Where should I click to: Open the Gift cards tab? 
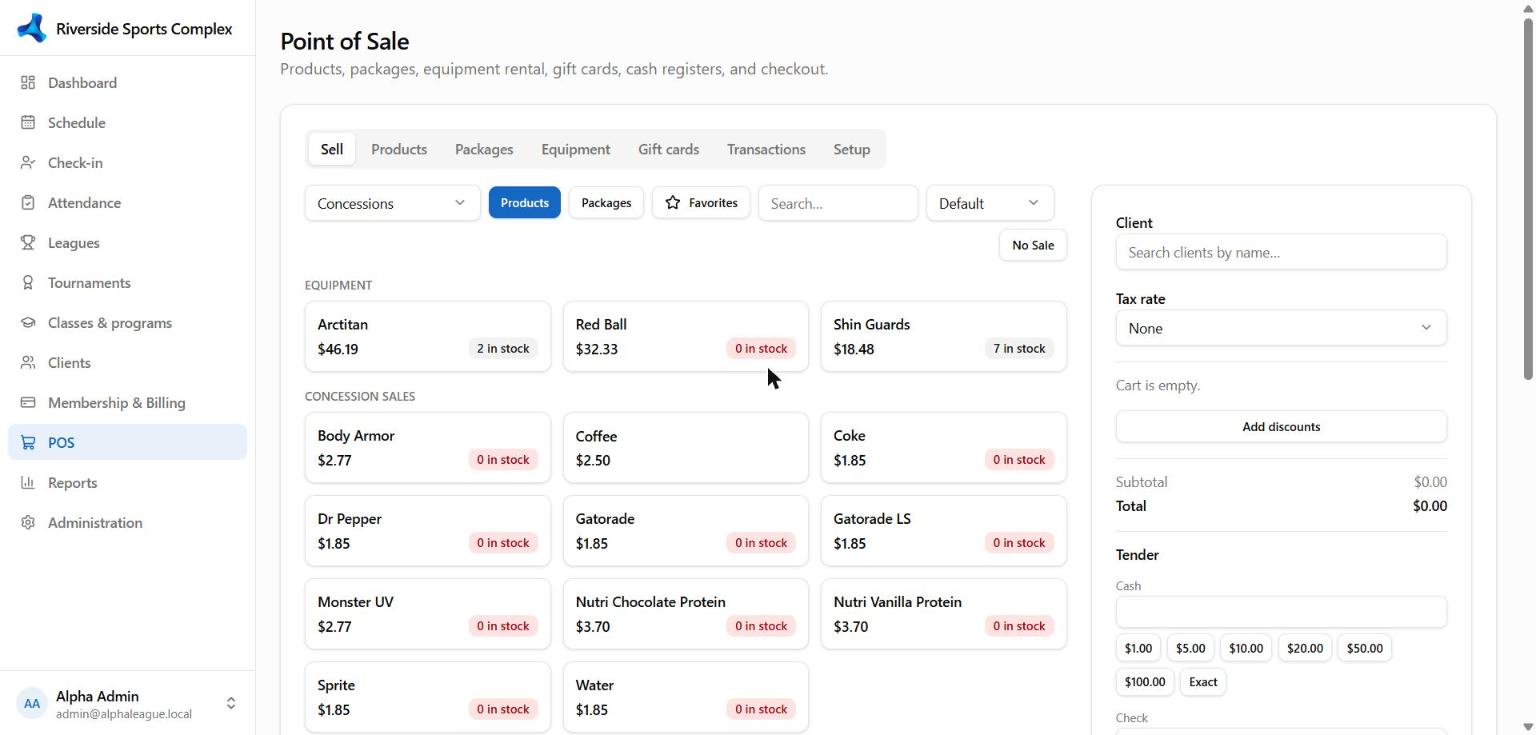(x=669, y=149)
